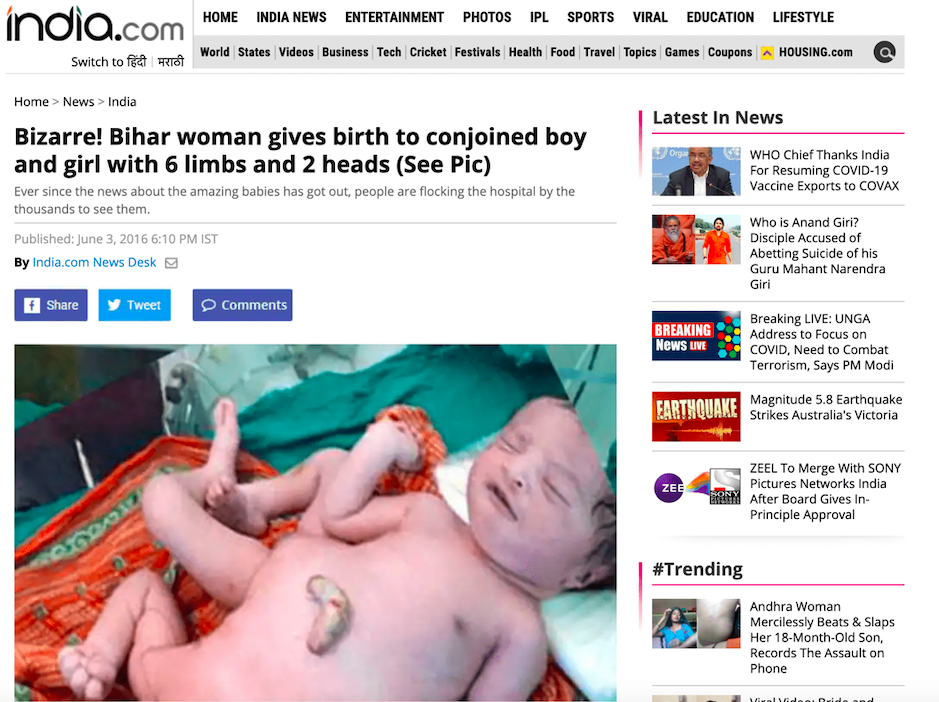Screen dimensions: 939x702
Task: Open WHO Chief Thanks India thumbnail
Action: pyautogui.click(x=696, y=171)
